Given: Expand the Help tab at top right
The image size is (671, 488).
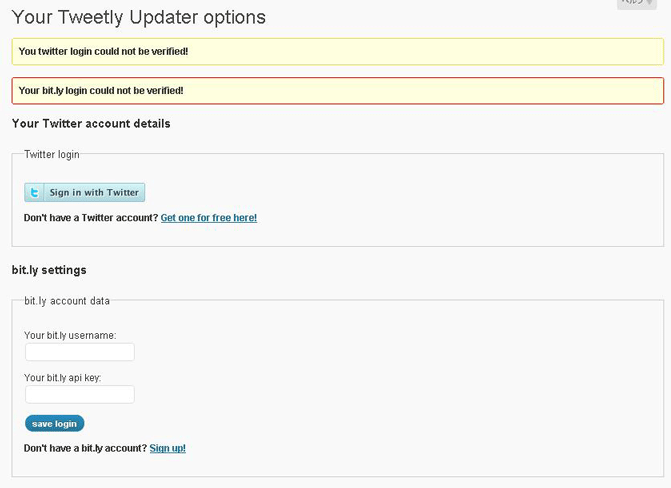Looking at the screenshot, I should click(x=637, y=3).
